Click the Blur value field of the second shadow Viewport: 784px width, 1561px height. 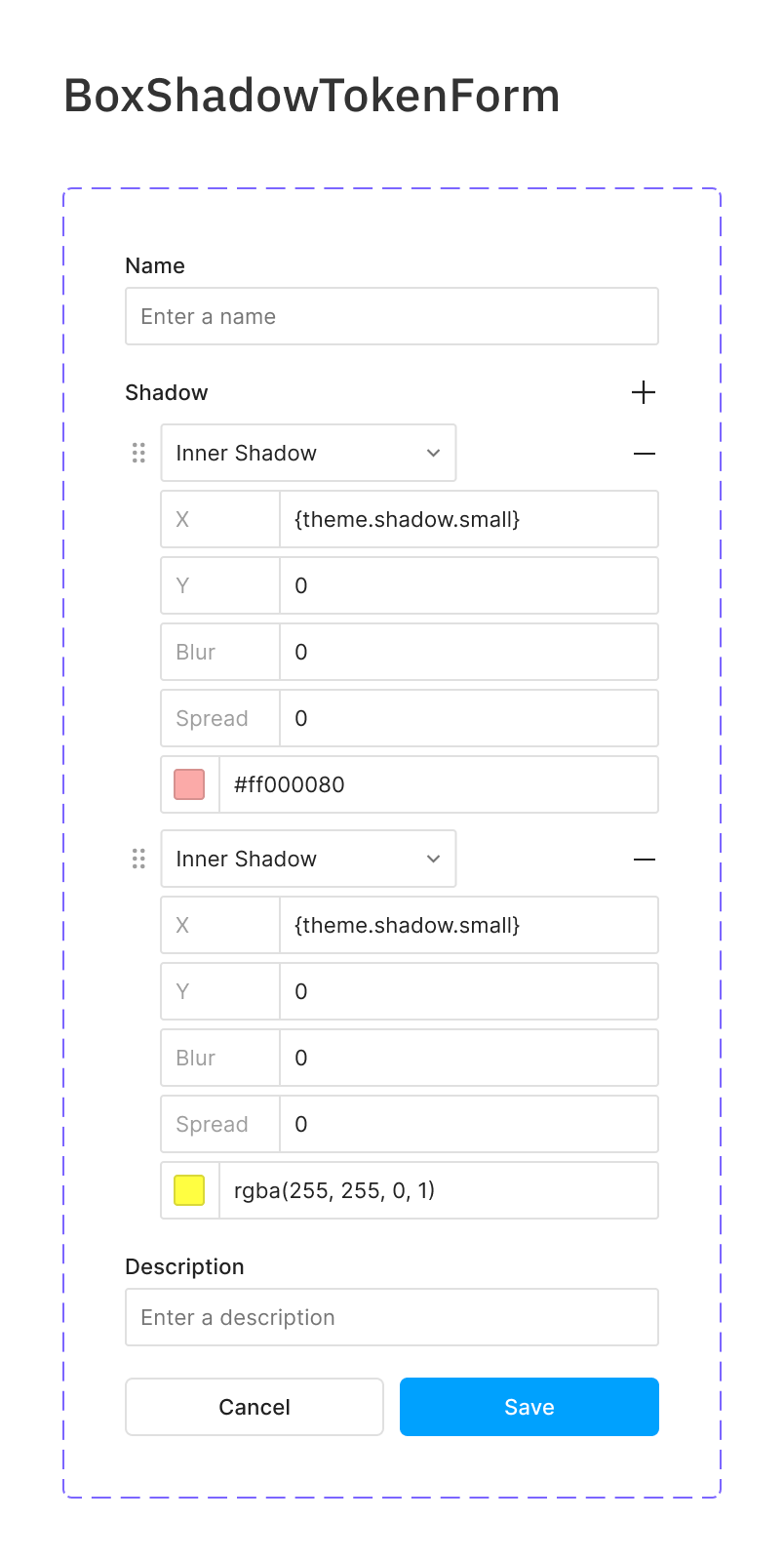(x=468, y=1058)
